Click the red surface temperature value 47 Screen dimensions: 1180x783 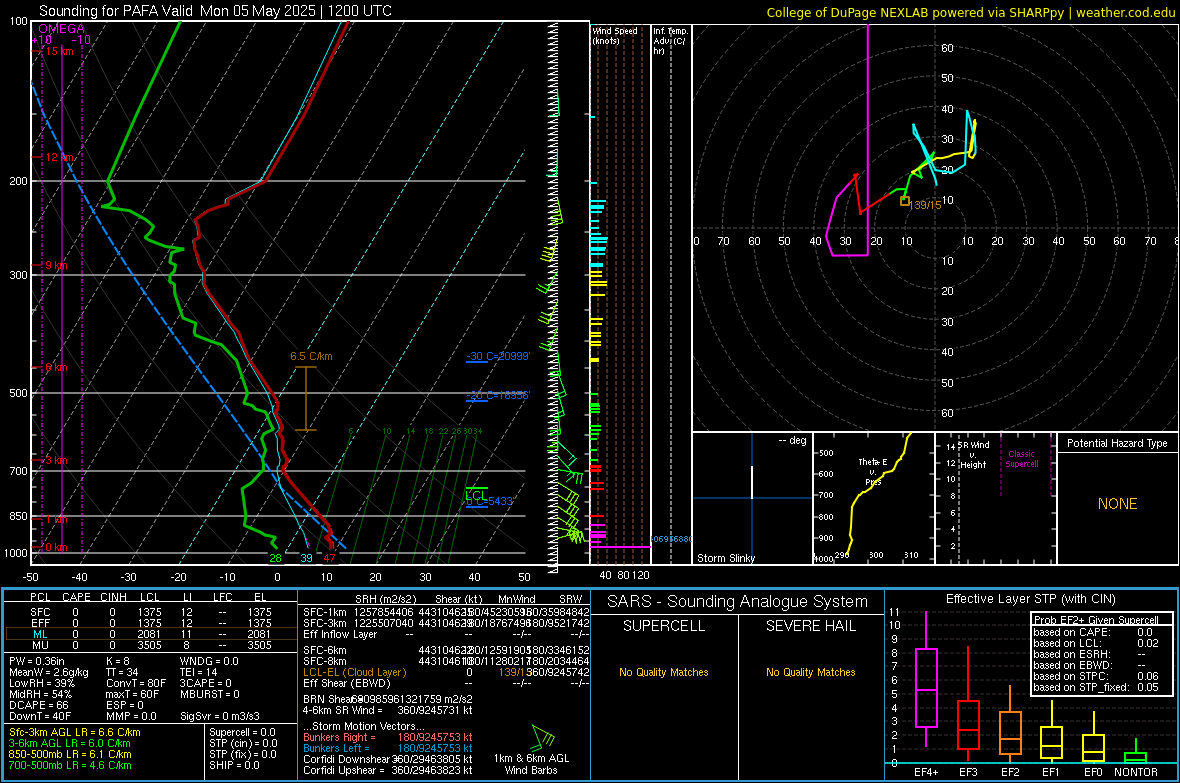pos(329,558)
